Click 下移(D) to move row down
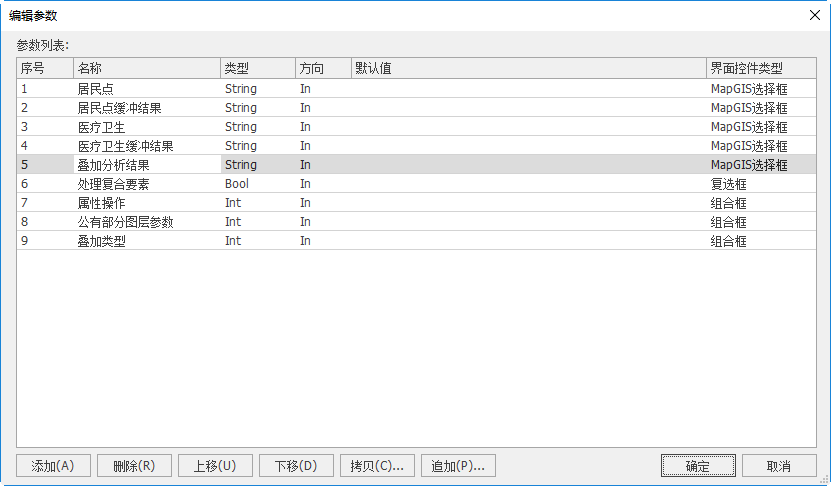Viewport: 831px width, 486px height. coord(296,466)
